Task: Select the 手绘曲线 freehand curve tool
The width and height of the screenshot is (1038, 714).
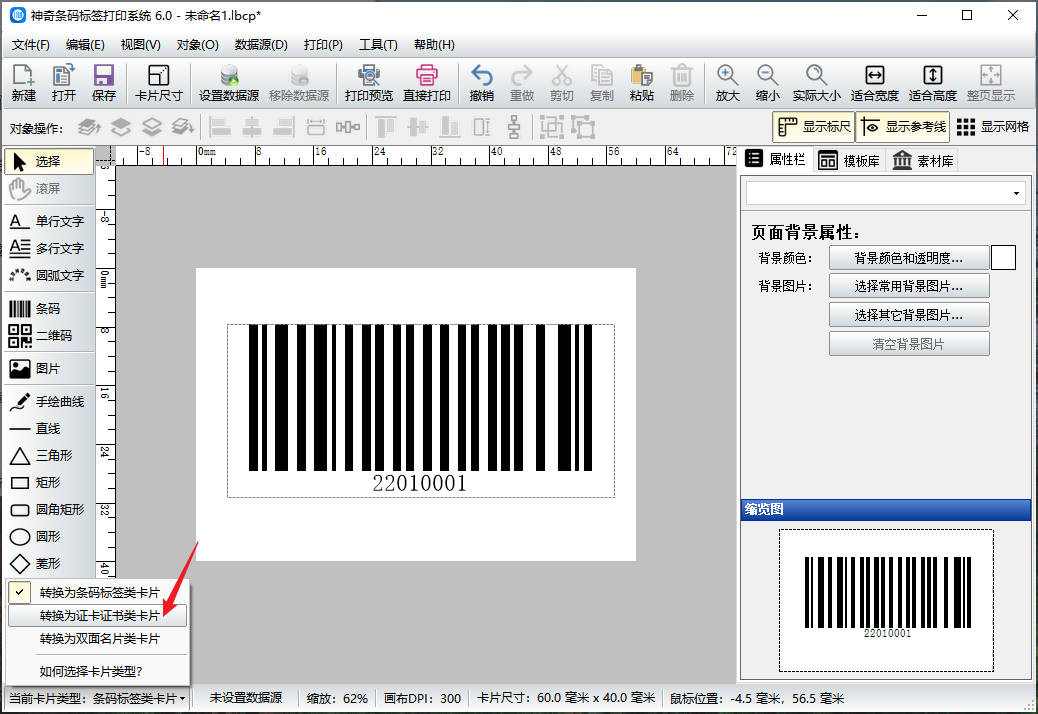Action: (x=47, y=402)
